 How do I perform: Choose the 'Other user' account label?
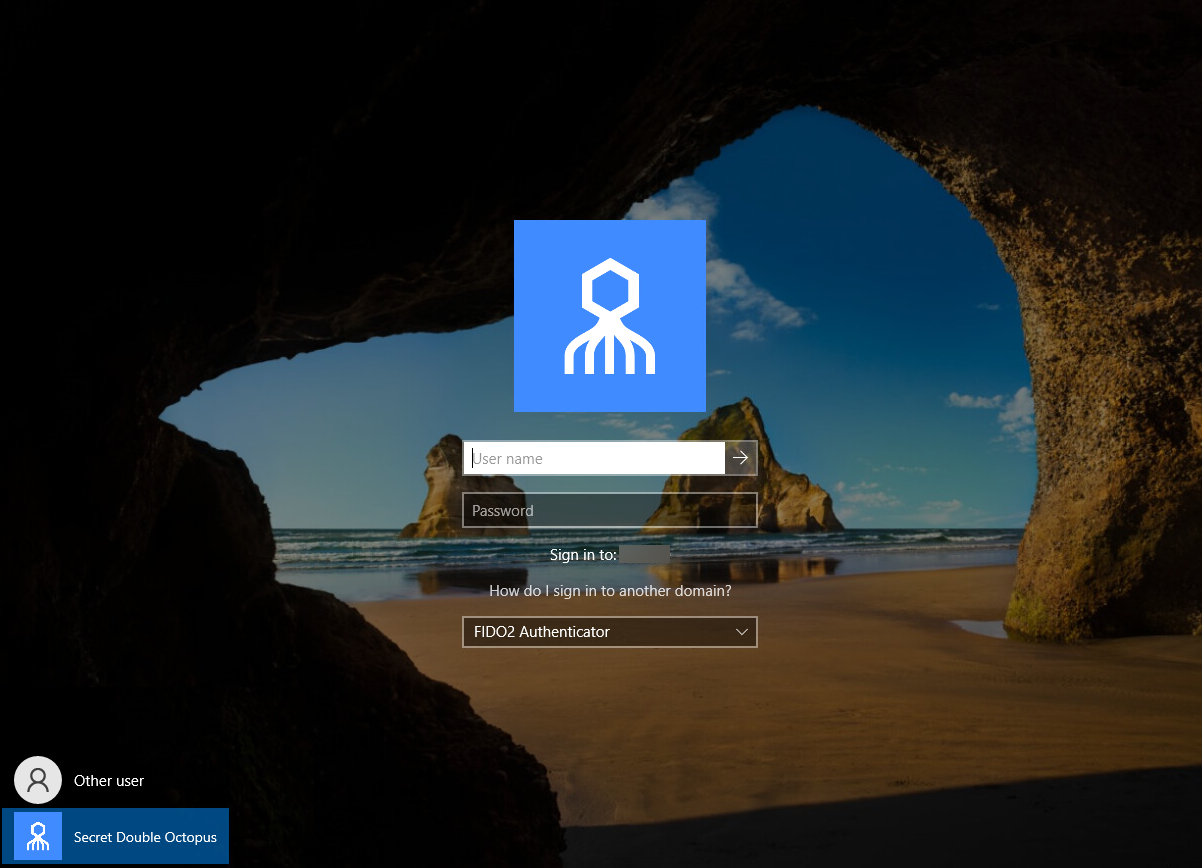[109, 781]
